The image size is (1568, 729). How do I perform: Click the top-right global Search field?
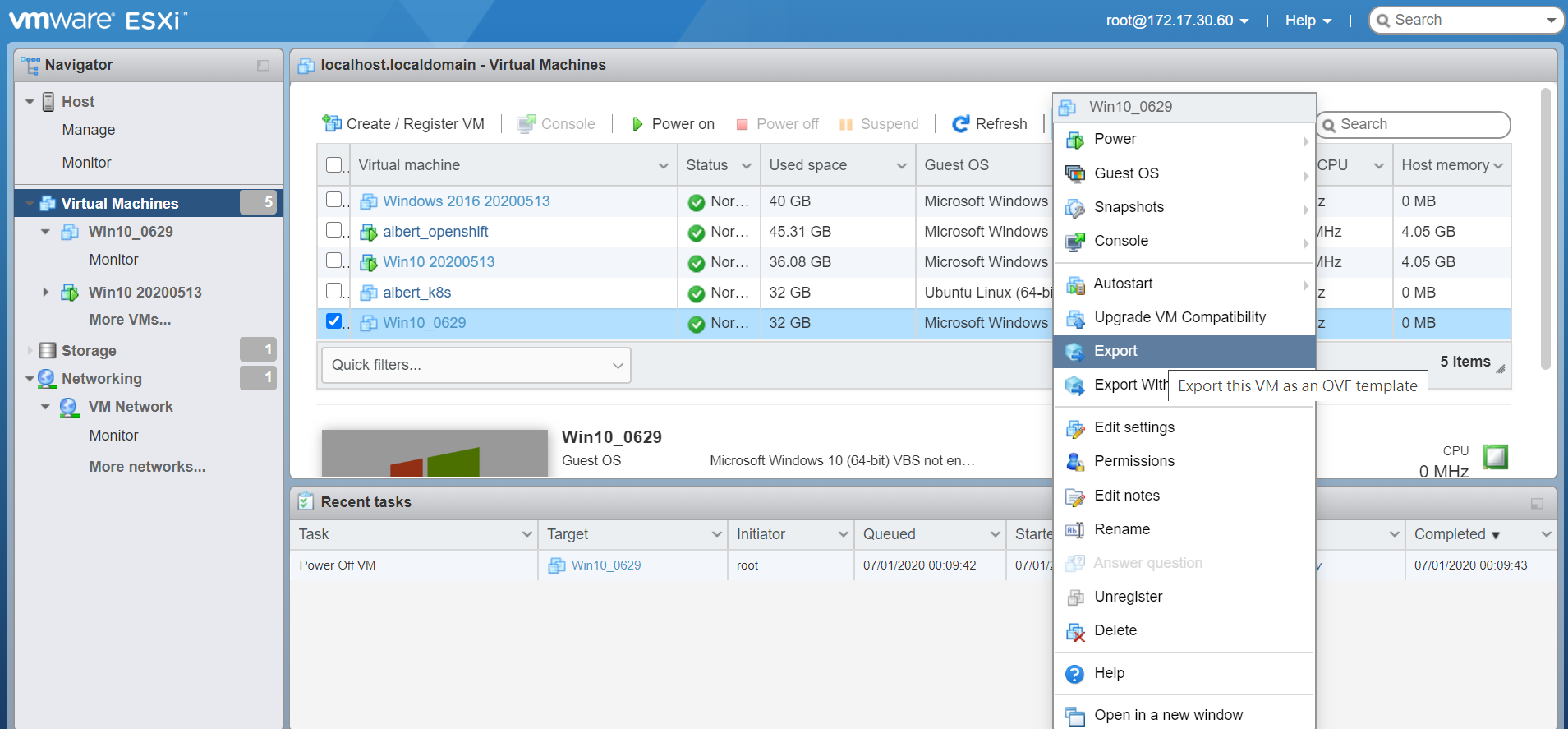pyautogui.click(x=1466, y=21)
